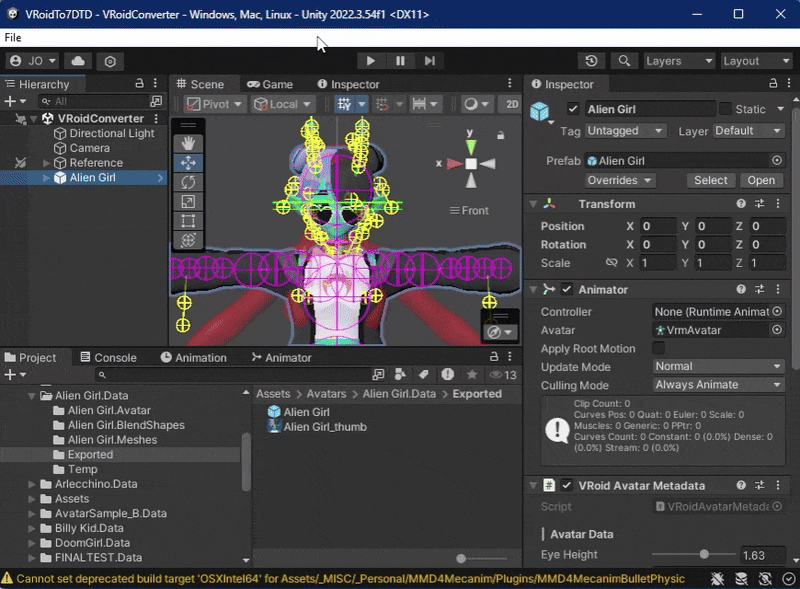Open Unity Cloud services

pos(78,61)
